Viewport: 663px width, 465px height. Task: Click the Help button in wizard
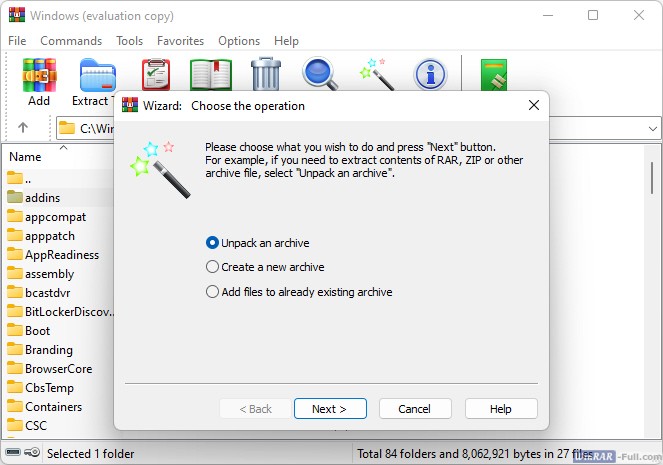point(501,409)
